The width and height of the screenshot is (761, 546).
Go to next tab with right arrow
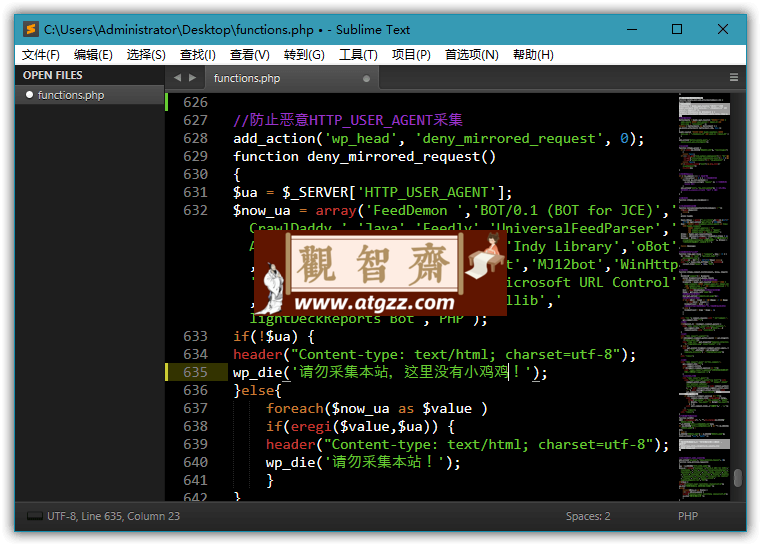click(x=193, y=78)
